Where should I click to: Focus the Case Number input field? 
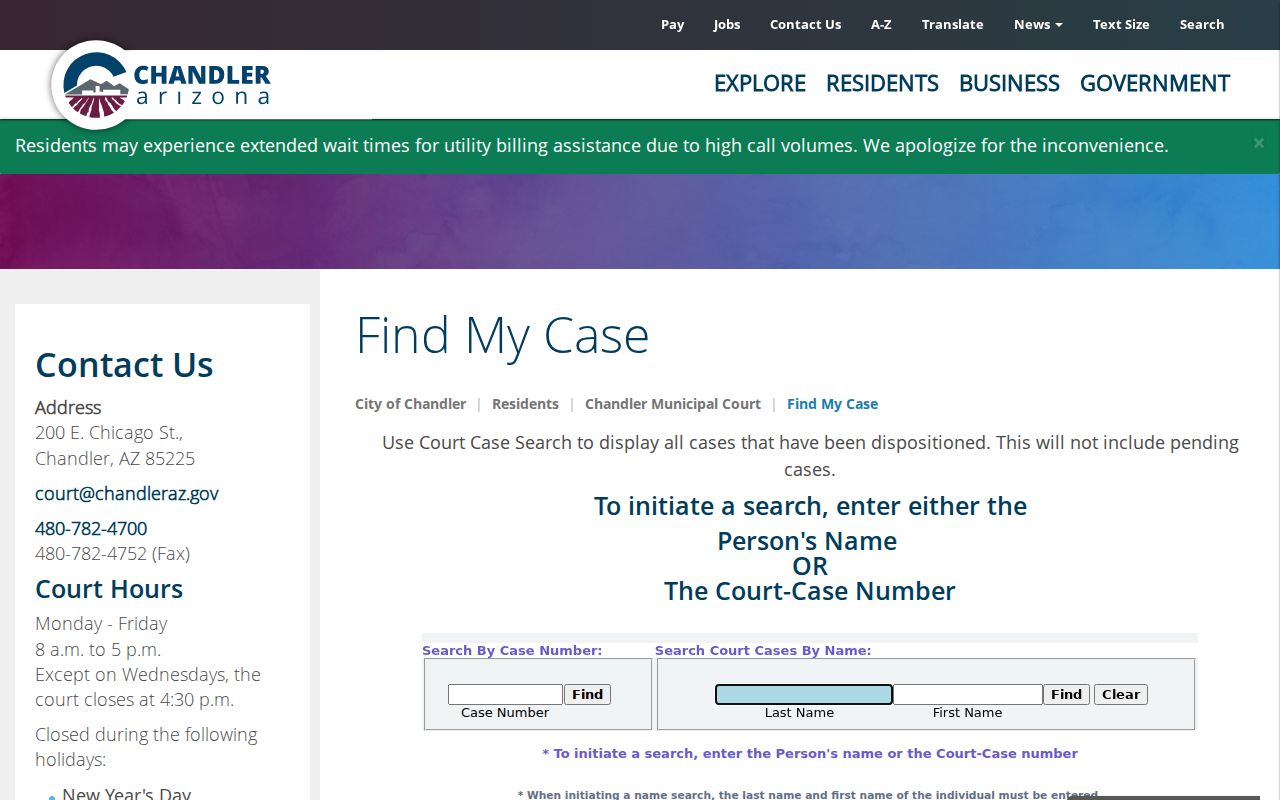pos(505,694)
